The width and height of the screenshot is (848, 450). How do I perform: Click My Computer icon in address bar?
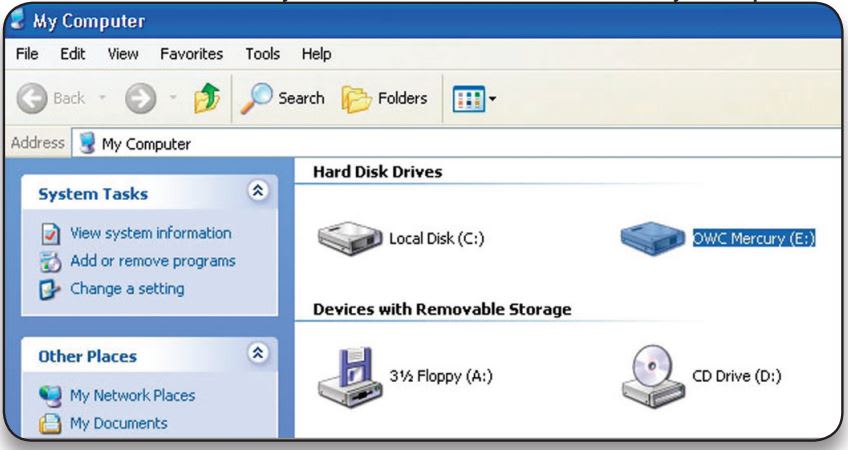pos(87,143)
